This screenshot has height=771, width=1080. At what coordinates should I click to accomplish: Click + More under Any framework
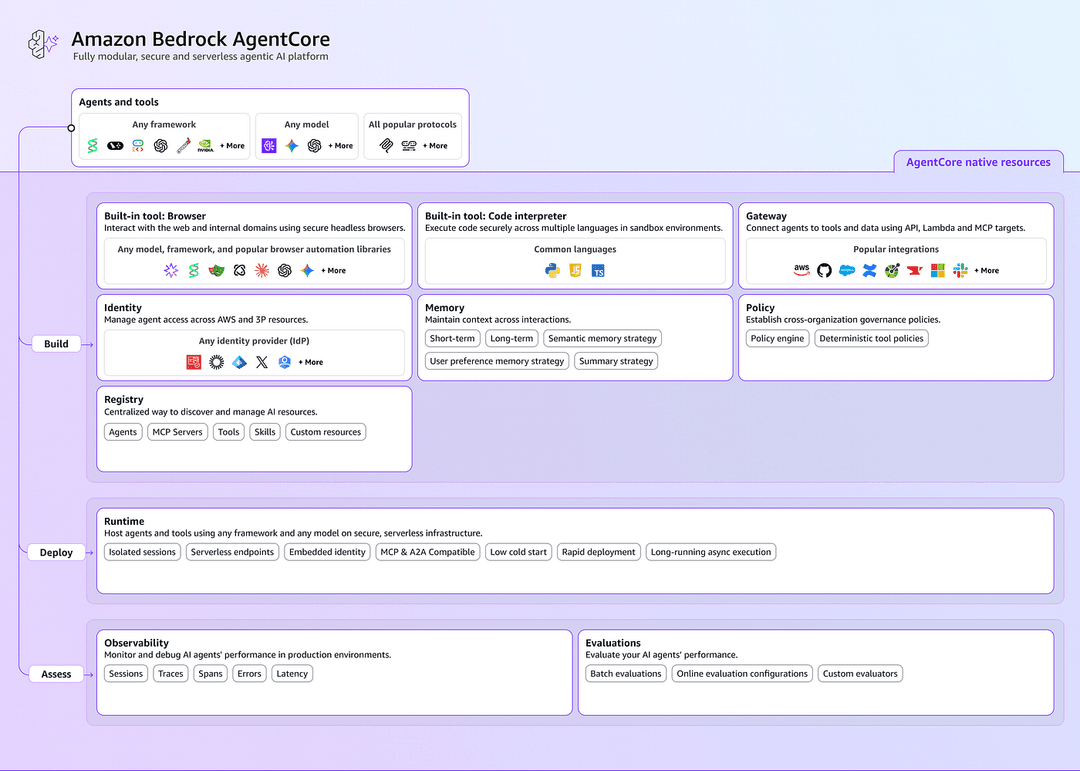[x=233, y=146]
